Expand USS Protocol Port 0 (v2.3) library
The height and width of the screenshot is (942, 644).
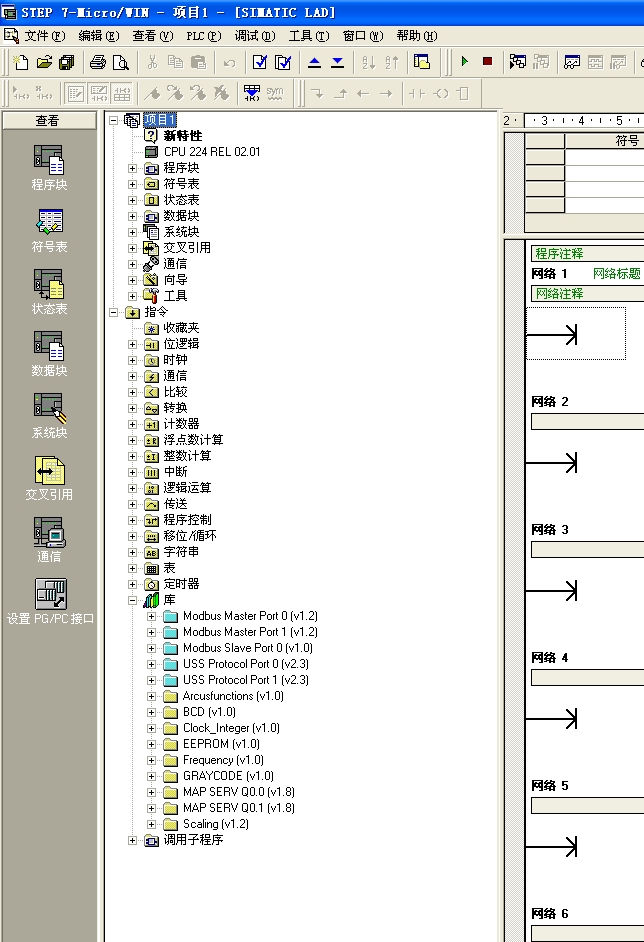click(x=151, y=664)
